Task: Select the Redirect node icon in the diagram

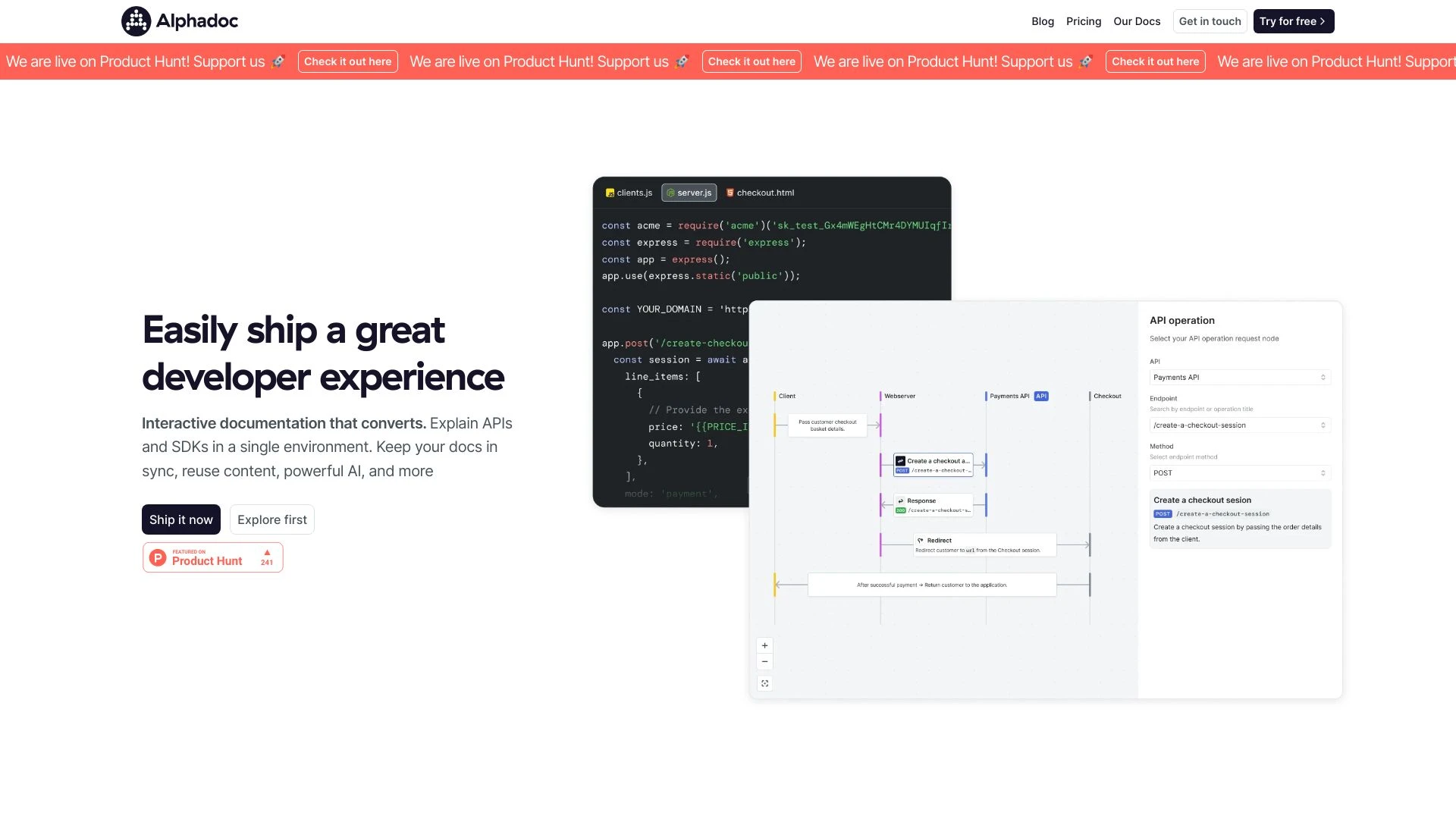Action: (921, 540)
